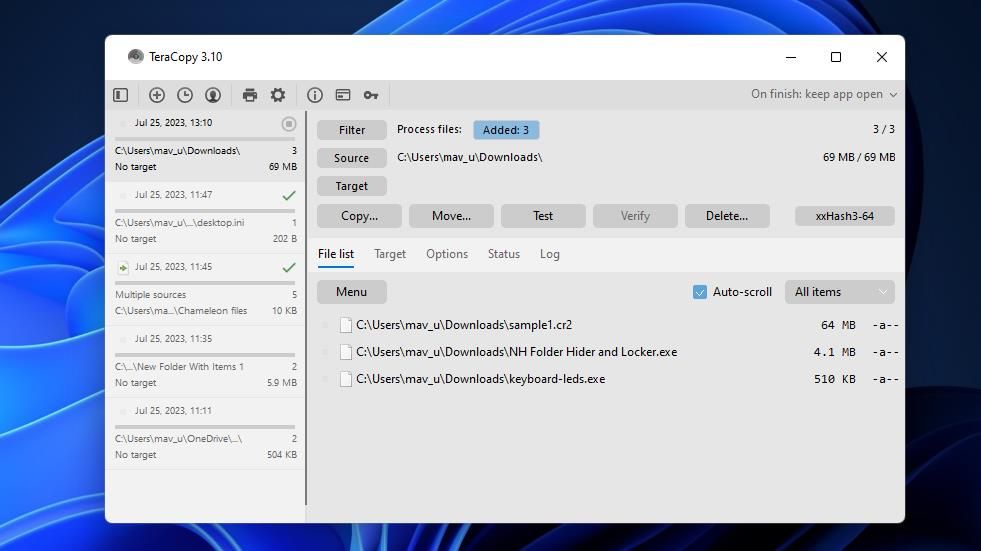Maximize the TeraCopy window

pyautogui.click(x=836, y=57)
